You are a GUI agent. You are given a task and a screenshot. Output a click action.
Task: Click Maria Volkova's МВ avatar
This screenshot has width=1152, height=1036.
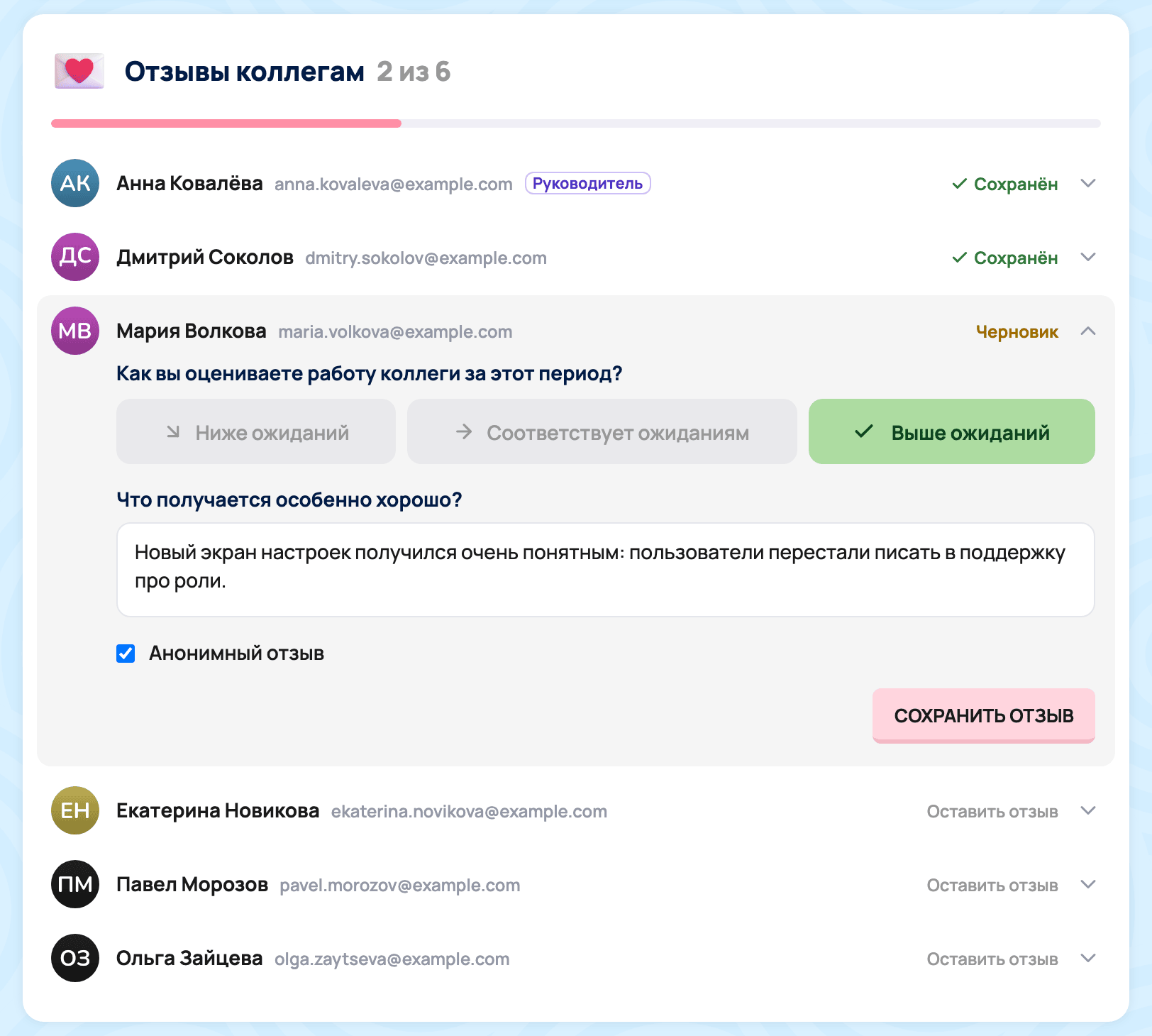pyautogui.click(x=75, y=331)
